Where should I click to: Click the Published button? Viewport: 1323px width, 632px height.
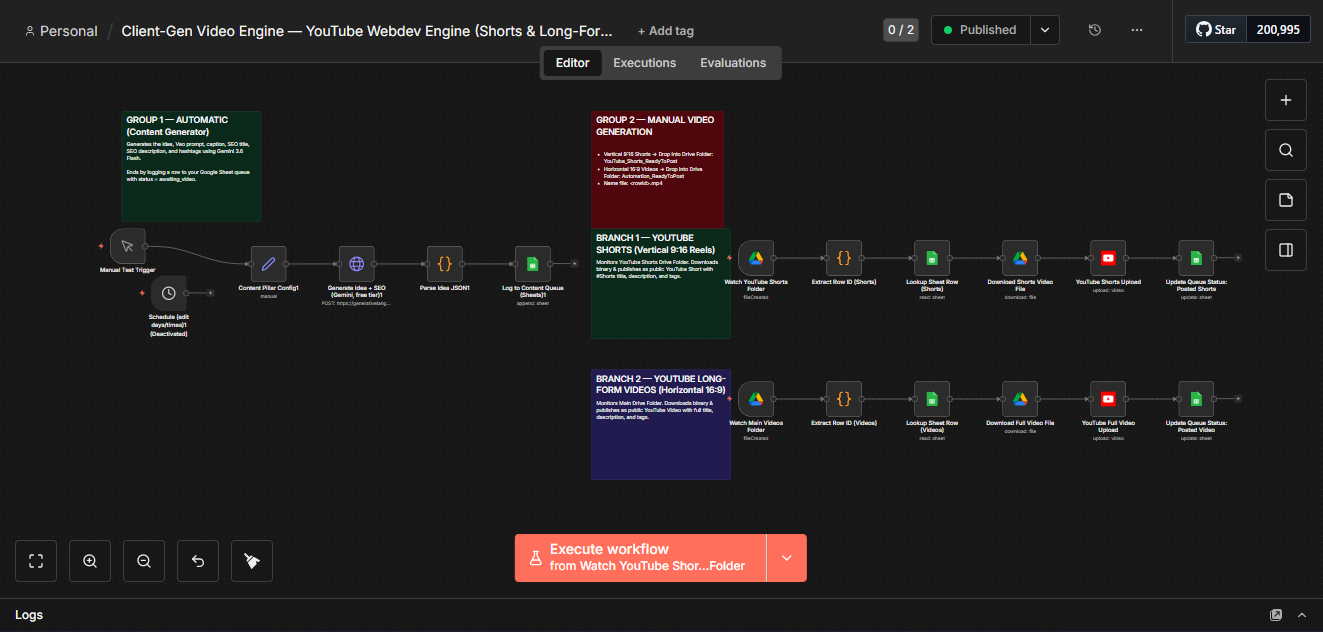pos(981,30)
